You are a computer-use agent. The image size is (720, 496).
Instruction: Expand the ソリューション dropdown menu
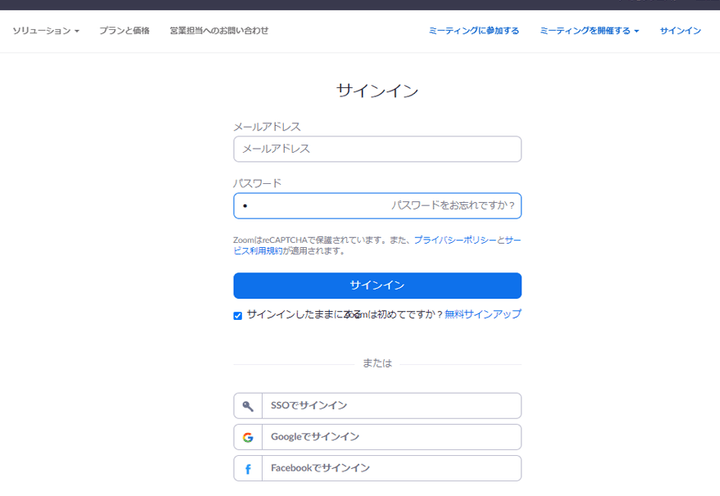point(46,31)
